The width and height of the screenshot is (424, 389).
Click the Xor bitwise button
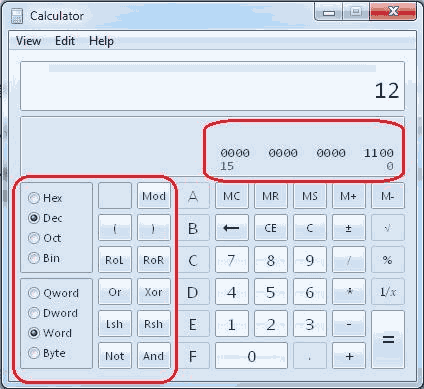pos(154,292)
